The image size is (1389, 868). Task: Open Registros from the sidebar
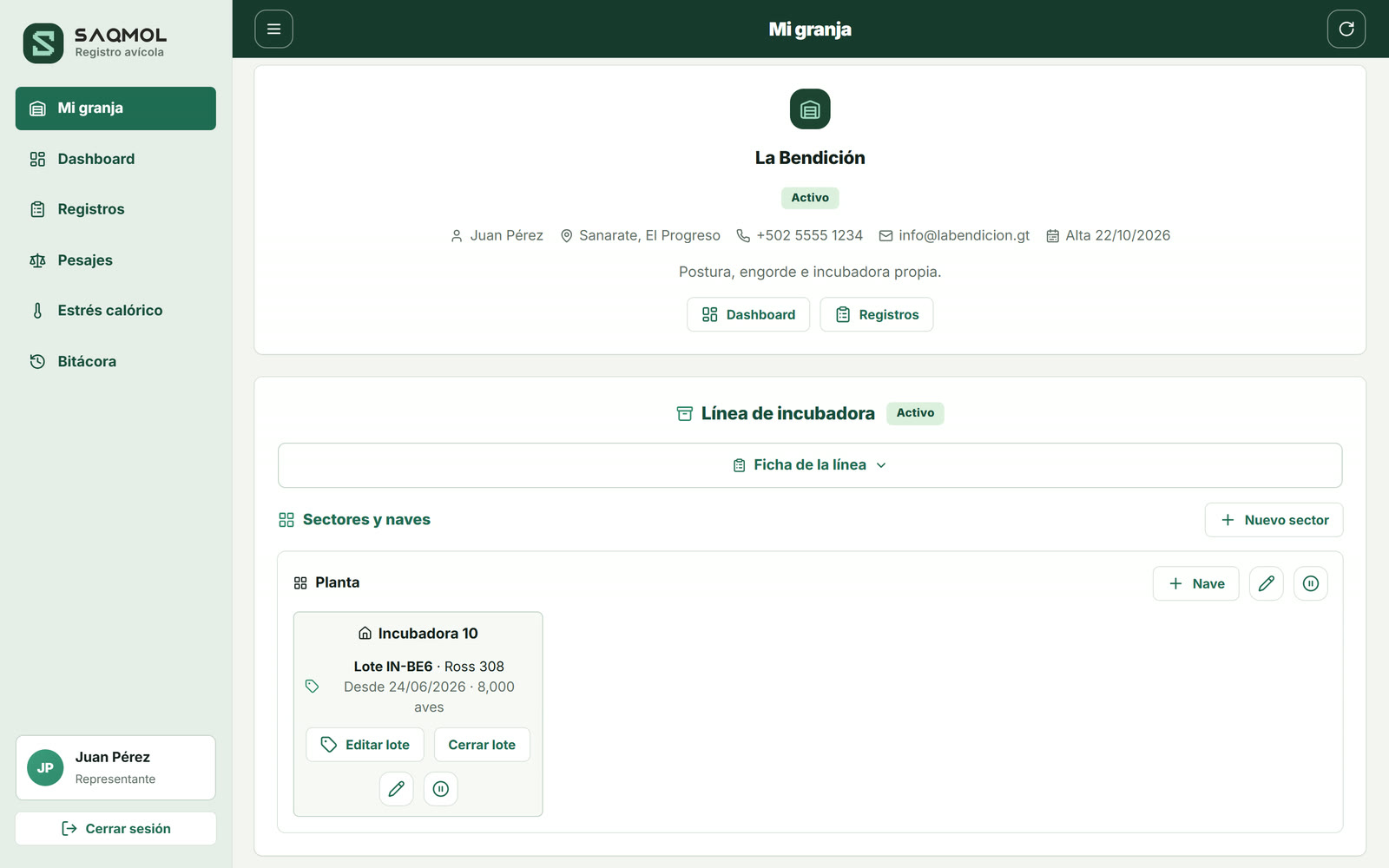coord(115,209)
